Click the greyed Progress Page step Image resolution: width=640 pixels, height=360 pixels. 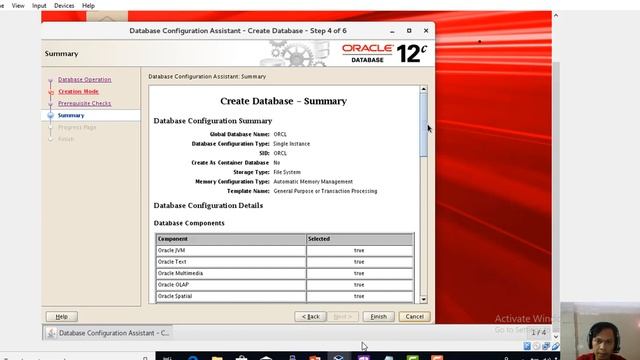point(77,127)
